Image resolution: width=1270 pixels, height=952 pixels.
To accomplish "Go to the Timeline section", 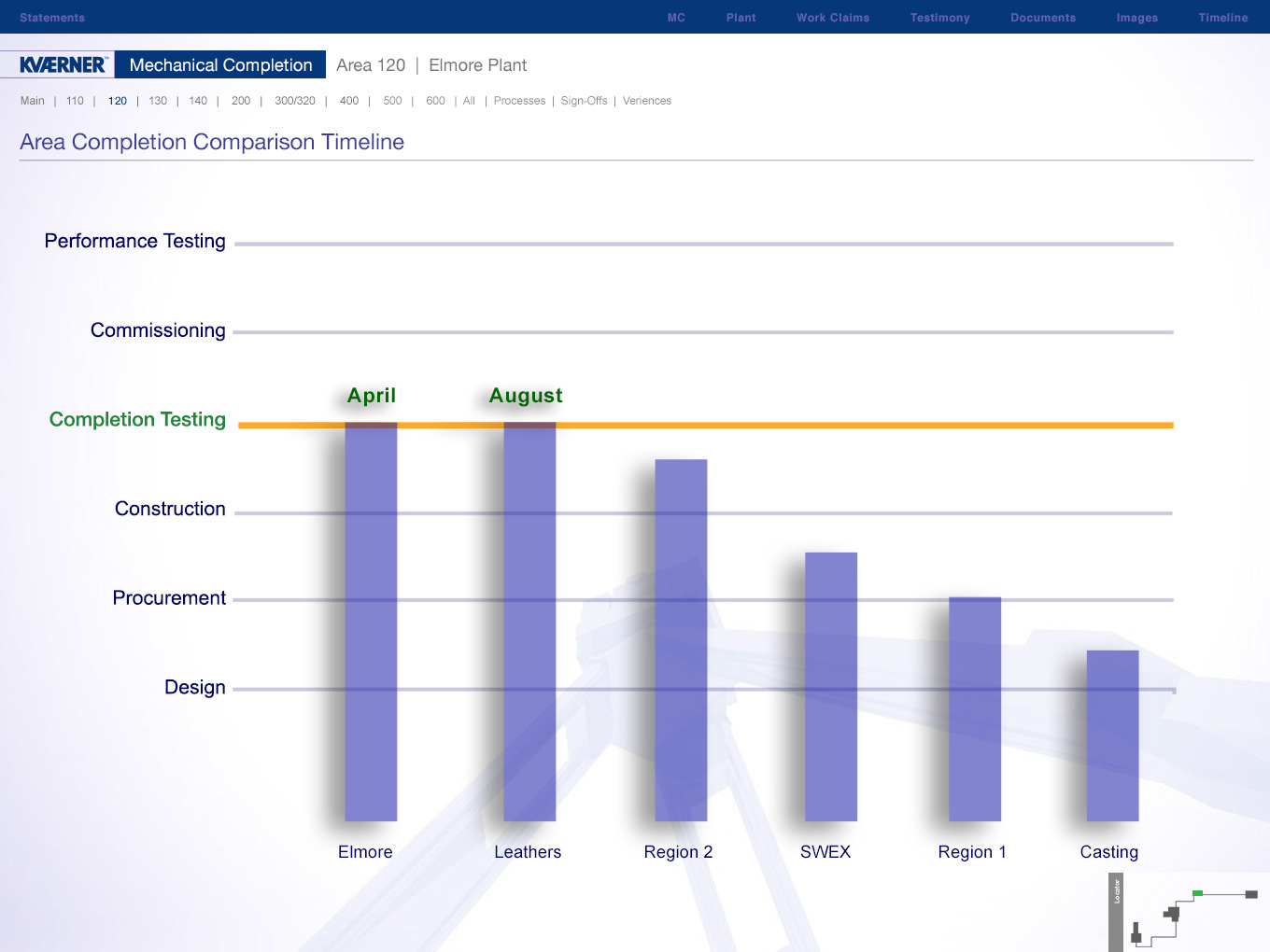I will pos(1222,18).
